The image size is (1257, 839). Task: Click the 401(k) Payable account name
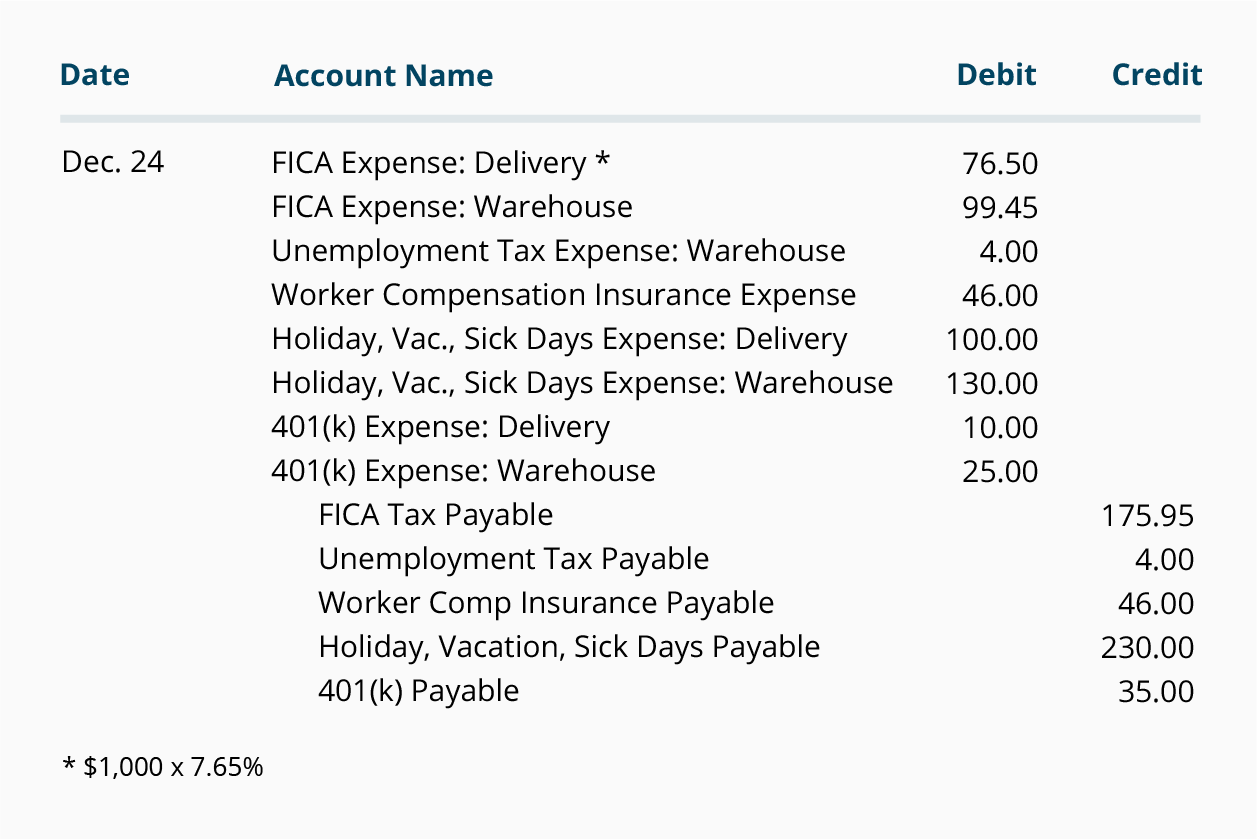point(418,691)
